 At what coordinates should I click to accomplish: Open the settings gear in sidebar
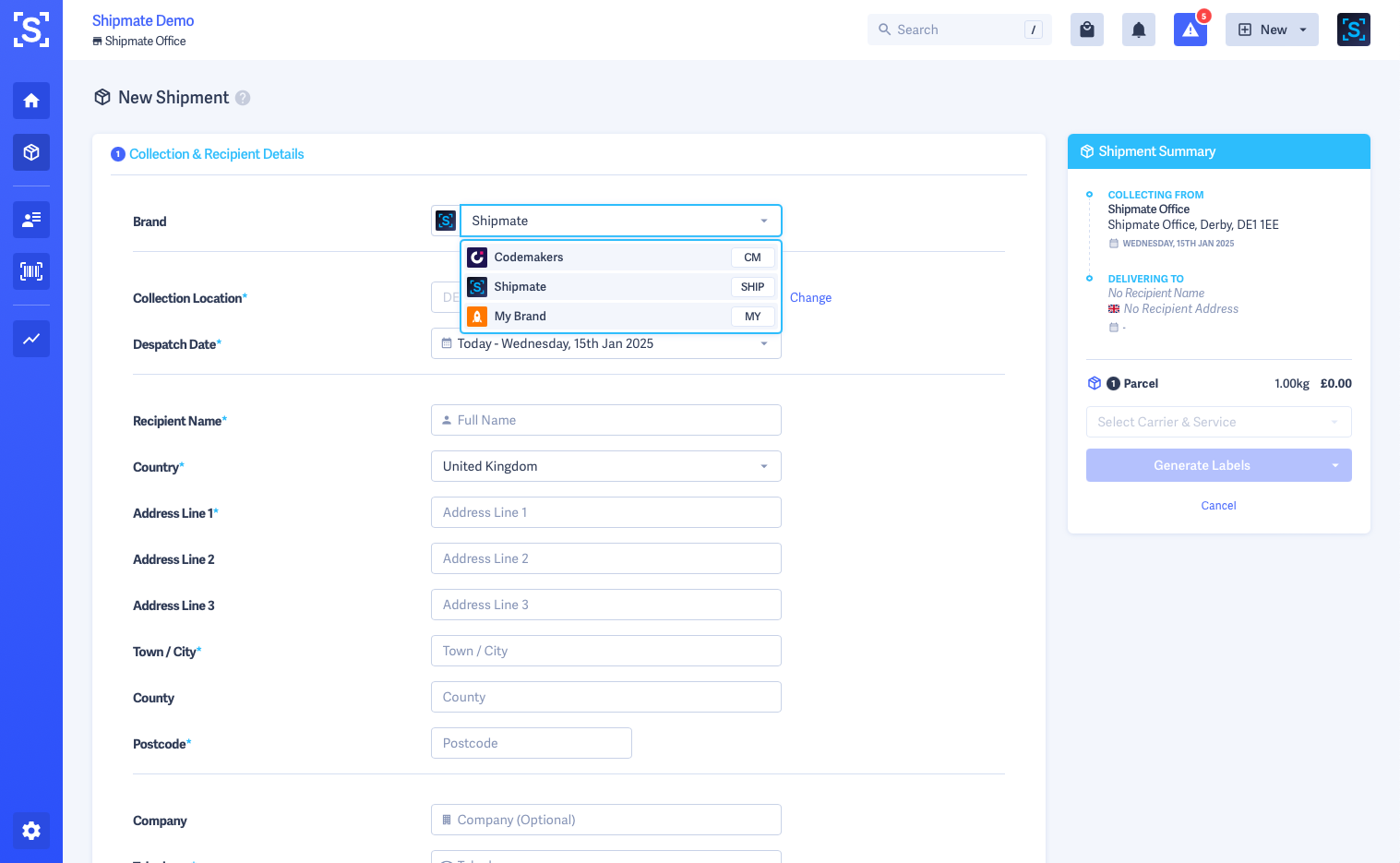[31, 831]
